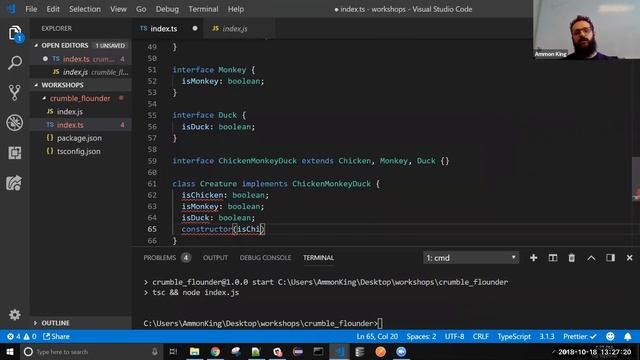The width and height of the screenshot is (640, 360).
Task: Click Prettier status bar item
Action: (x=580, y=336)
